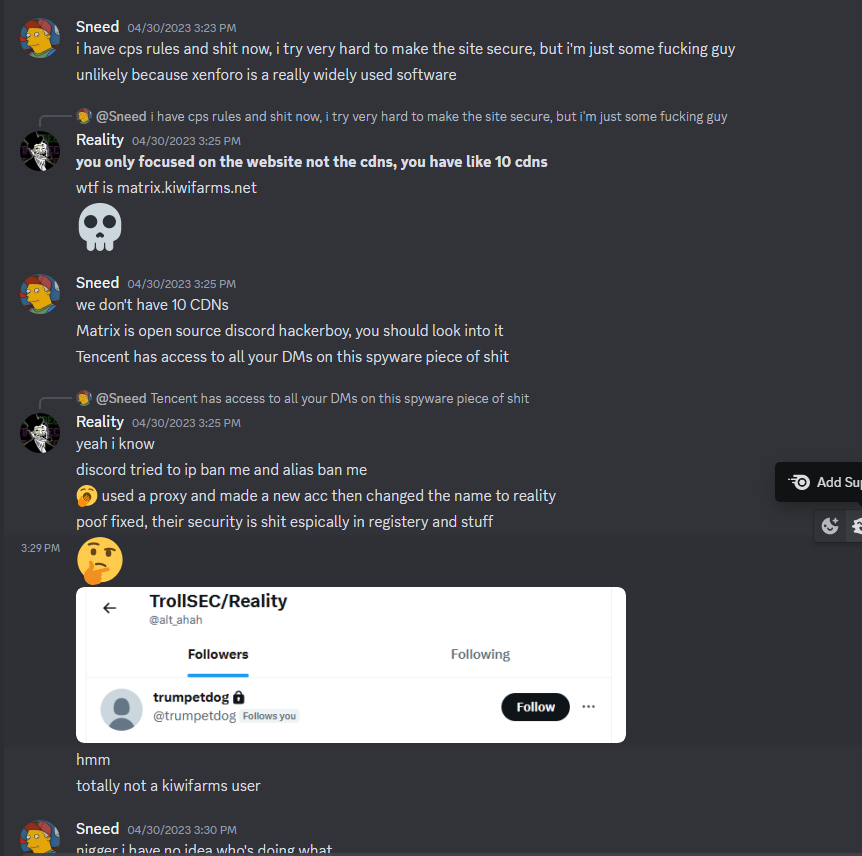Click trumpetdog's default profile avatar
Viewport: 862px width, 856px height.
[121, 709]
